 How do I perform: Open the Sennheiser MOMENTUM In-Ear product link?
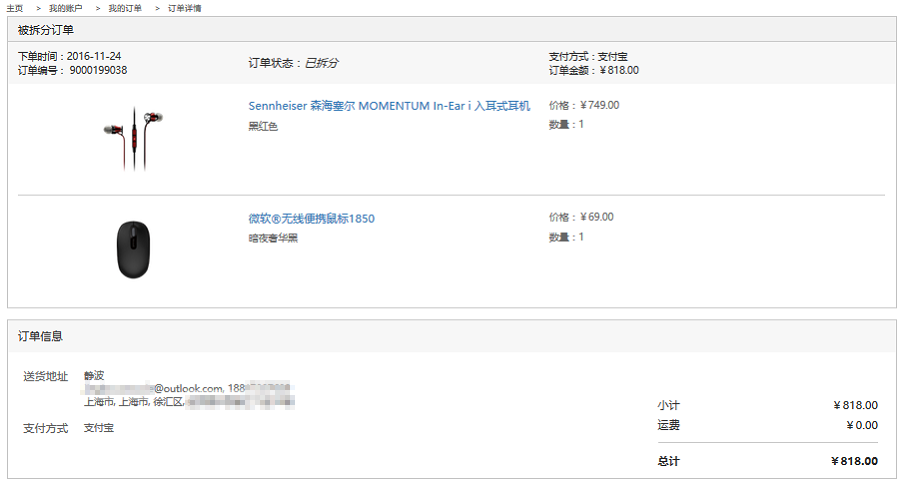(x=389, y=106)
